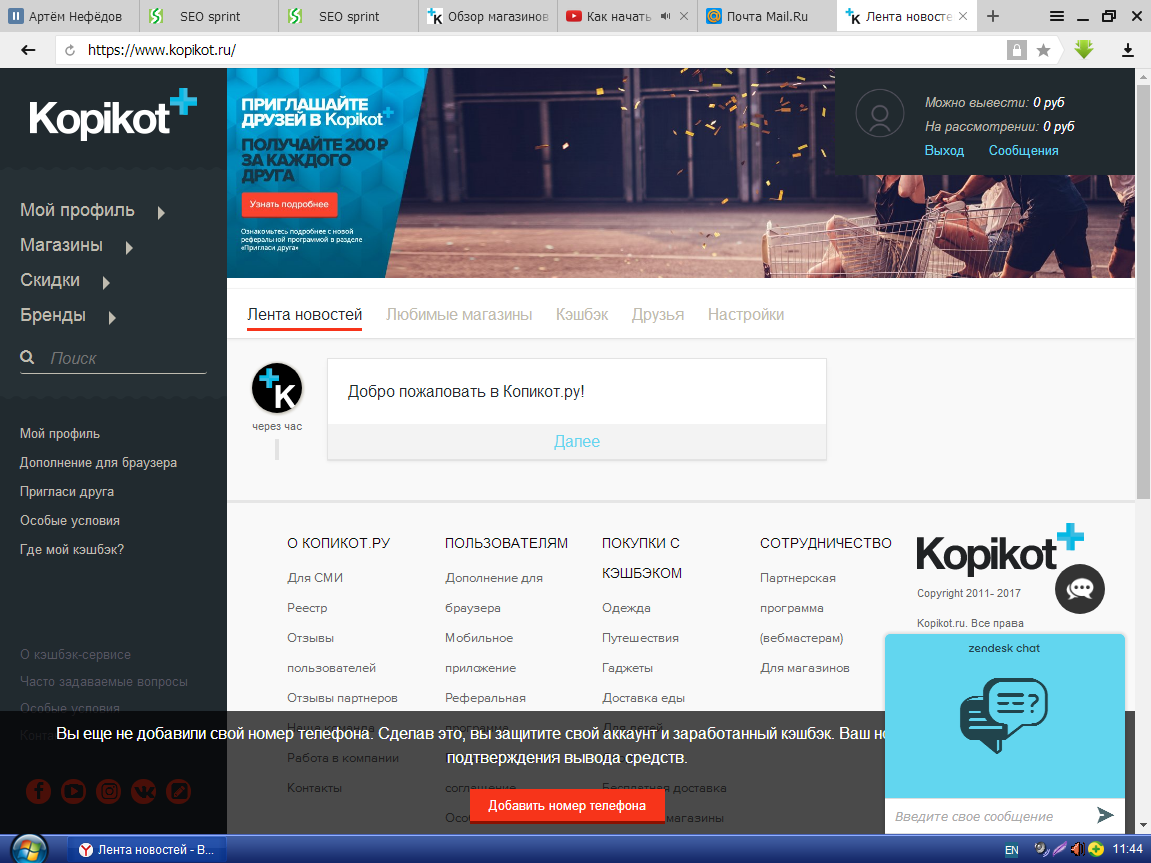1151x863 pixels.
Task: Click the padlock icon in the address bar
Action: click(x=1017, y=50)
